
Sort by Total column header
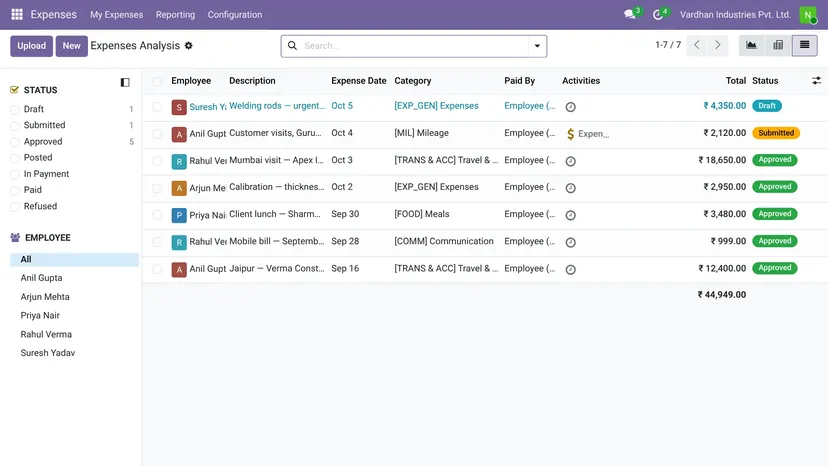click(736, 81)
